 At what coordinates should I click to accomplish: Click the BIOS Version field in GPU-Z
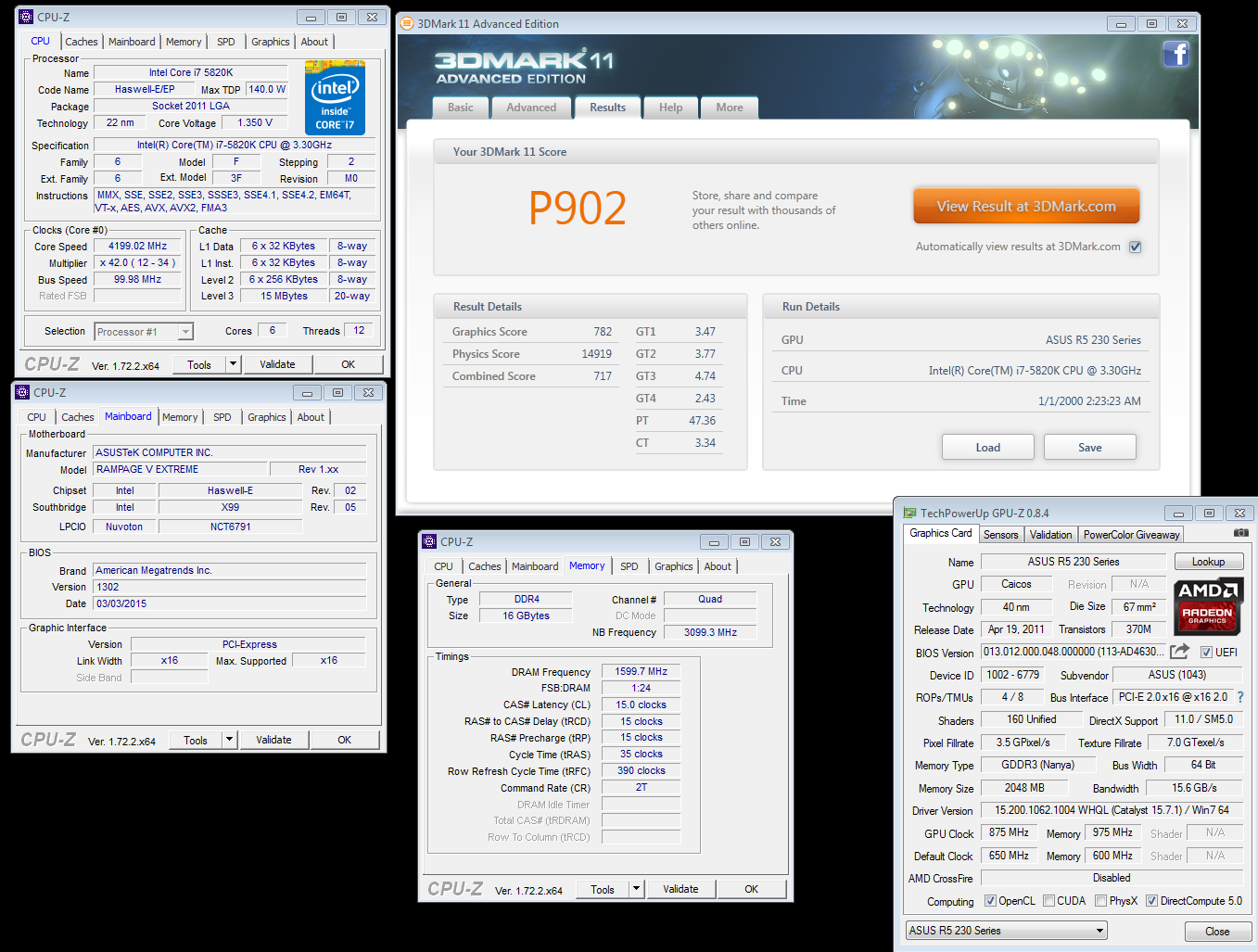[x=1073, y=652]
